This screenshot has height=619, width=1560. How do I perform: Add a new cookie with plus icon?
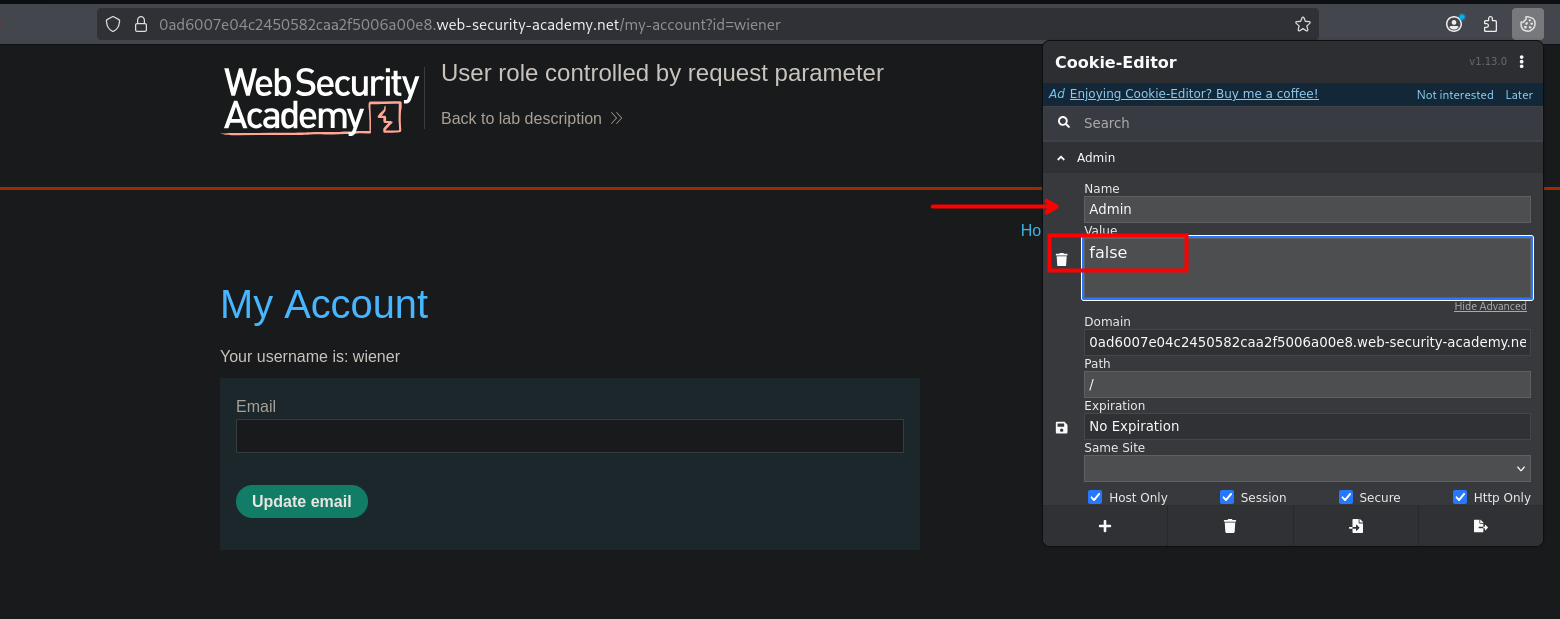pos(1105,526)
